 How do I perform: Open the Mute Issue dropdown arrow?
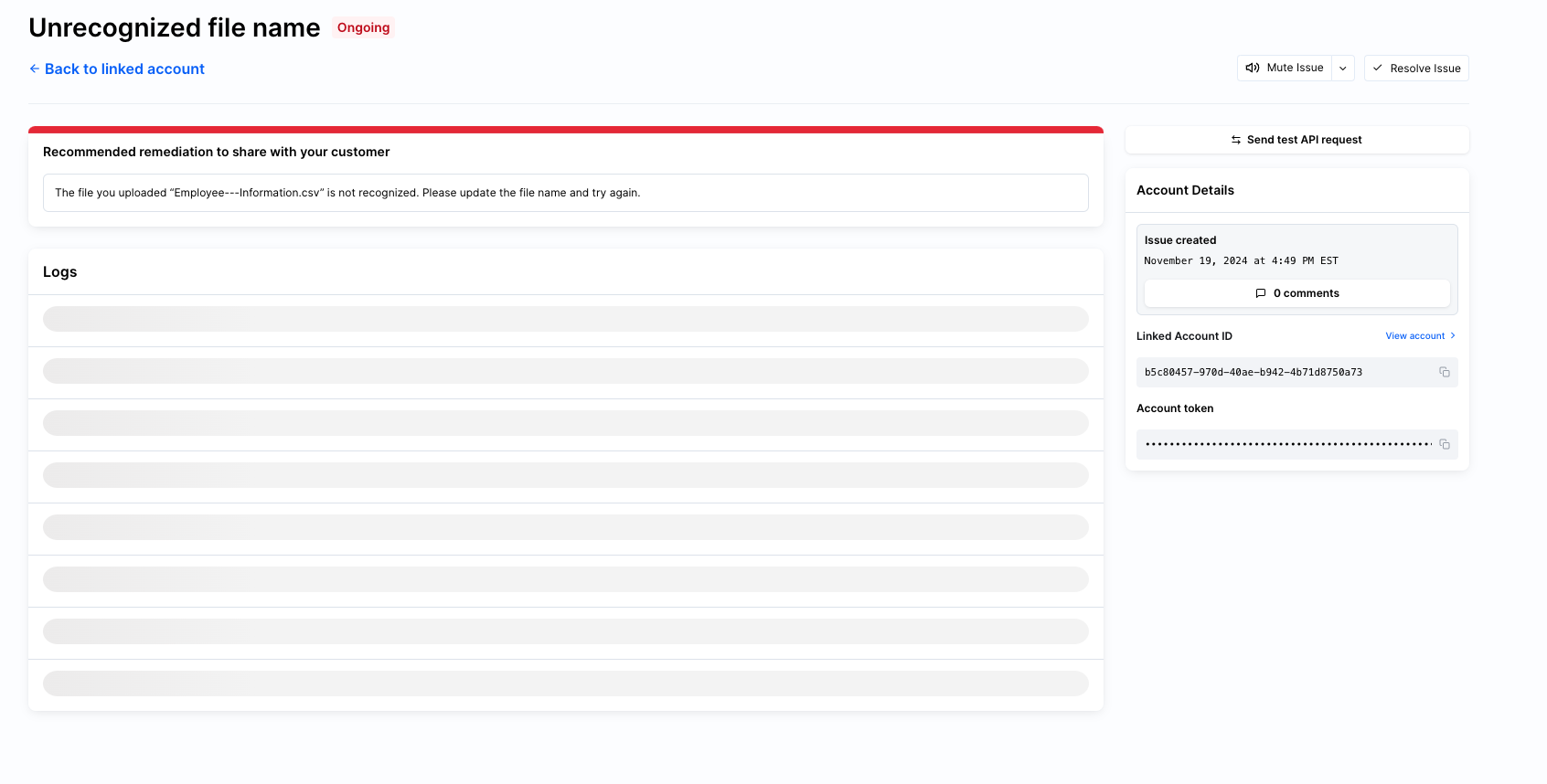point(1343,68)
